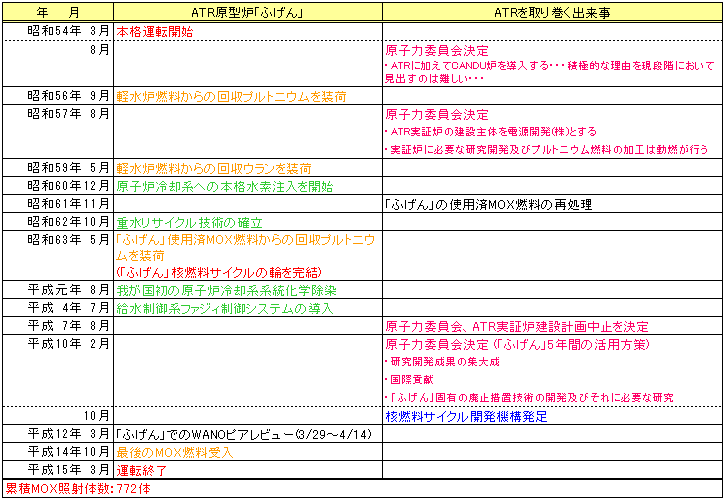Click the orange text '最後のMOX燃料受入'
This screenshot has height=498, width=723.
[175, 452]
